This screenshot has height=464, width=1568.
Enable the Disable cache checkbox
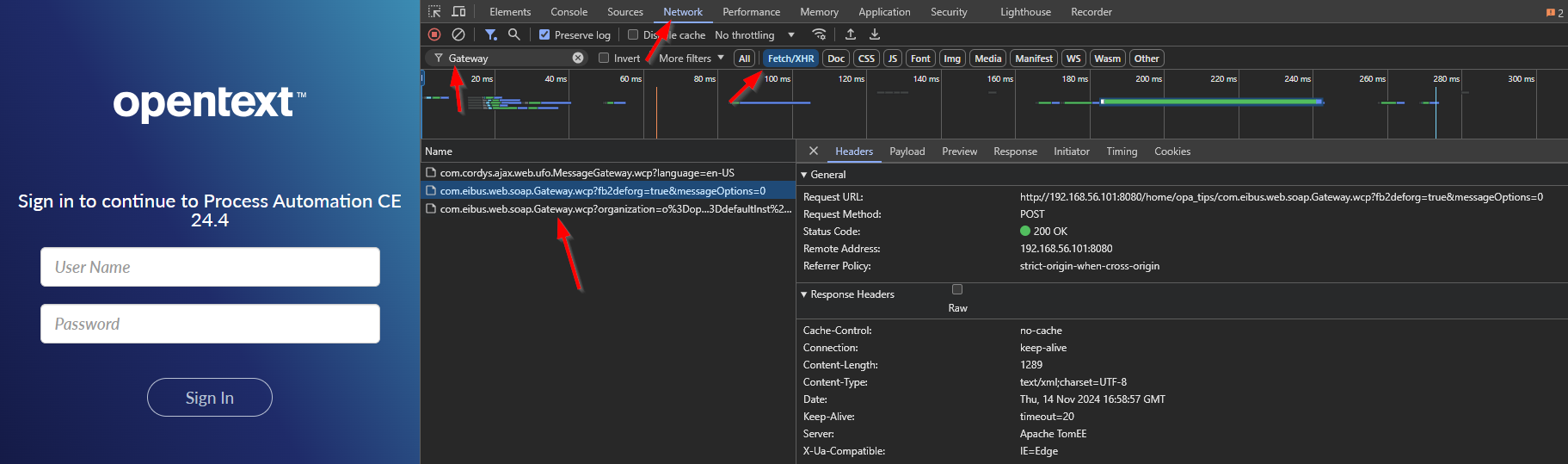click(x=633, y=34)
